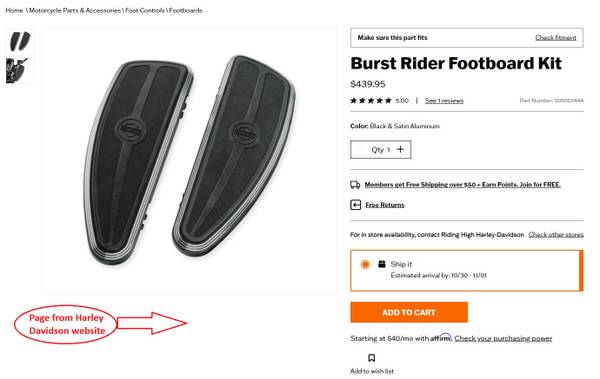
Task: Open Members get Free Shipping link
Action: point(462,185)
